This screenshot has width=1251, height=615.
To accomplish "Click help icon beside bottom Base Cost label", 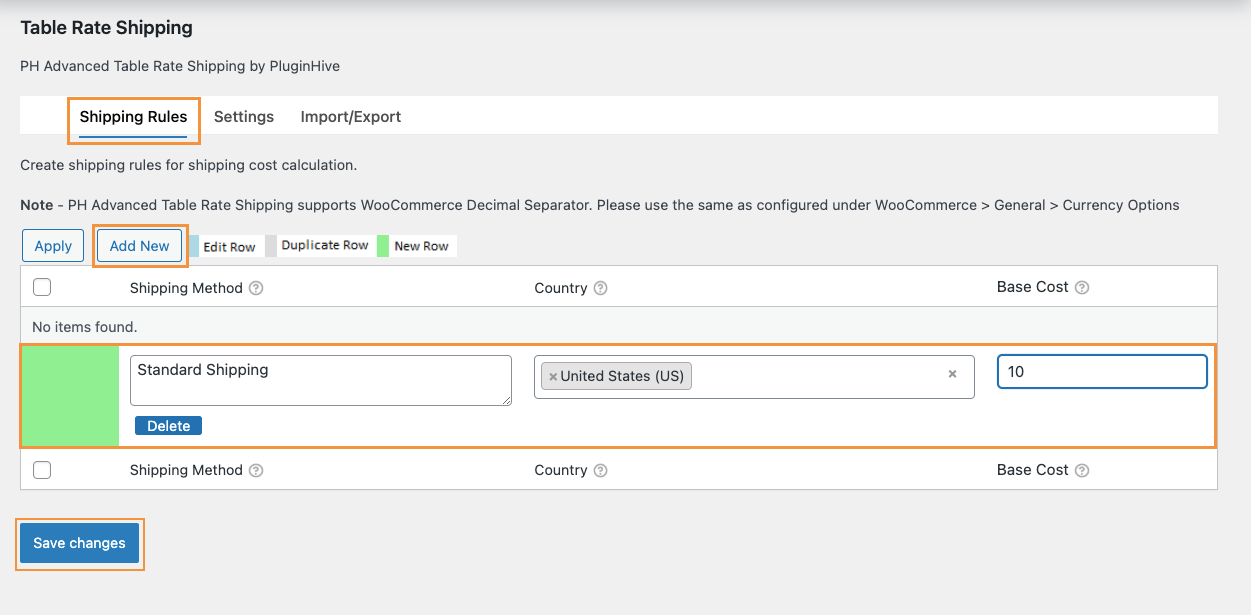I will tap(1082, 470).
